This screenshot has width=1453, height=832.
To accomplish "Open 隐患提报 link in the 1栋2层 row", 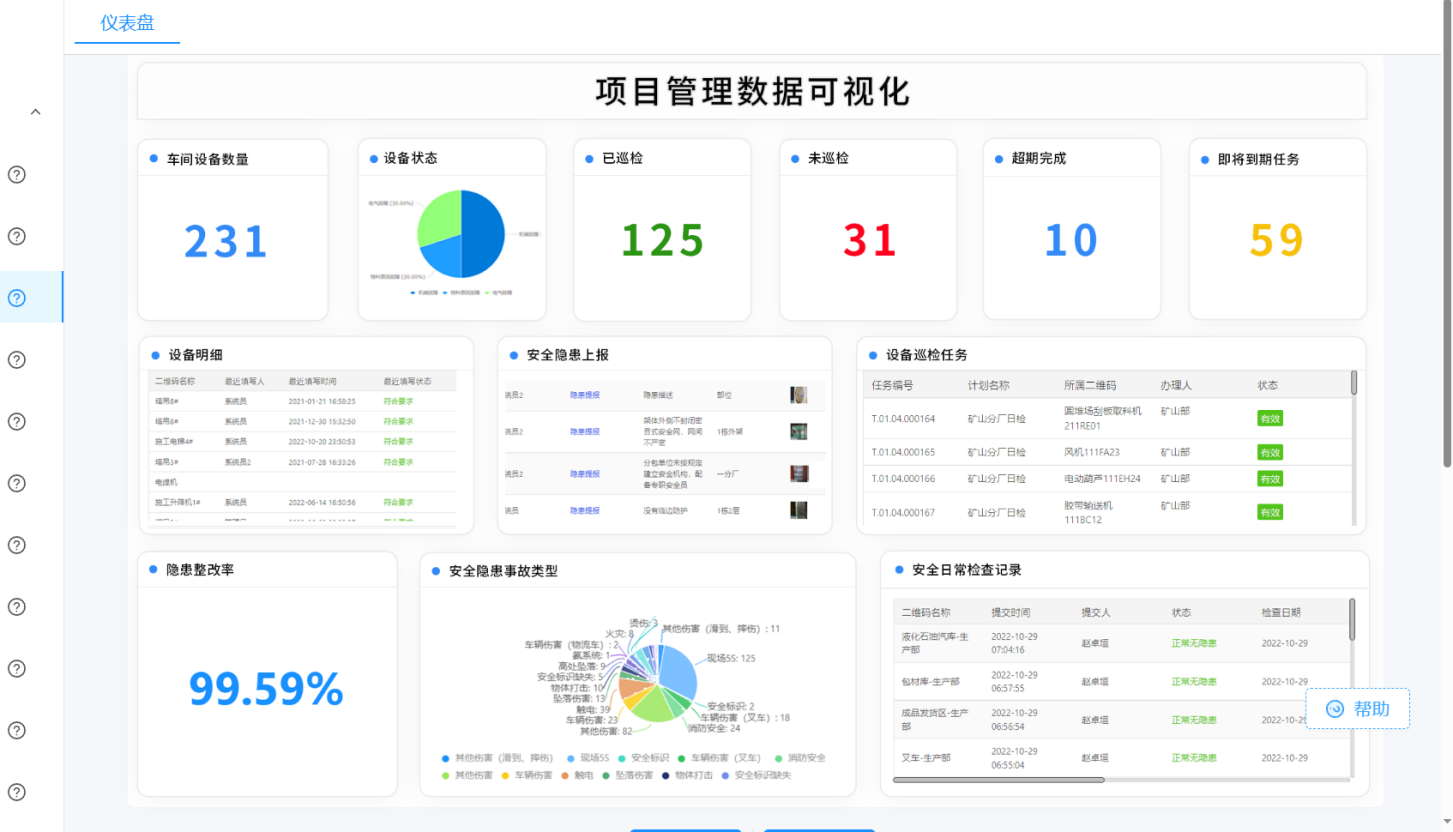I will (585, 511).
